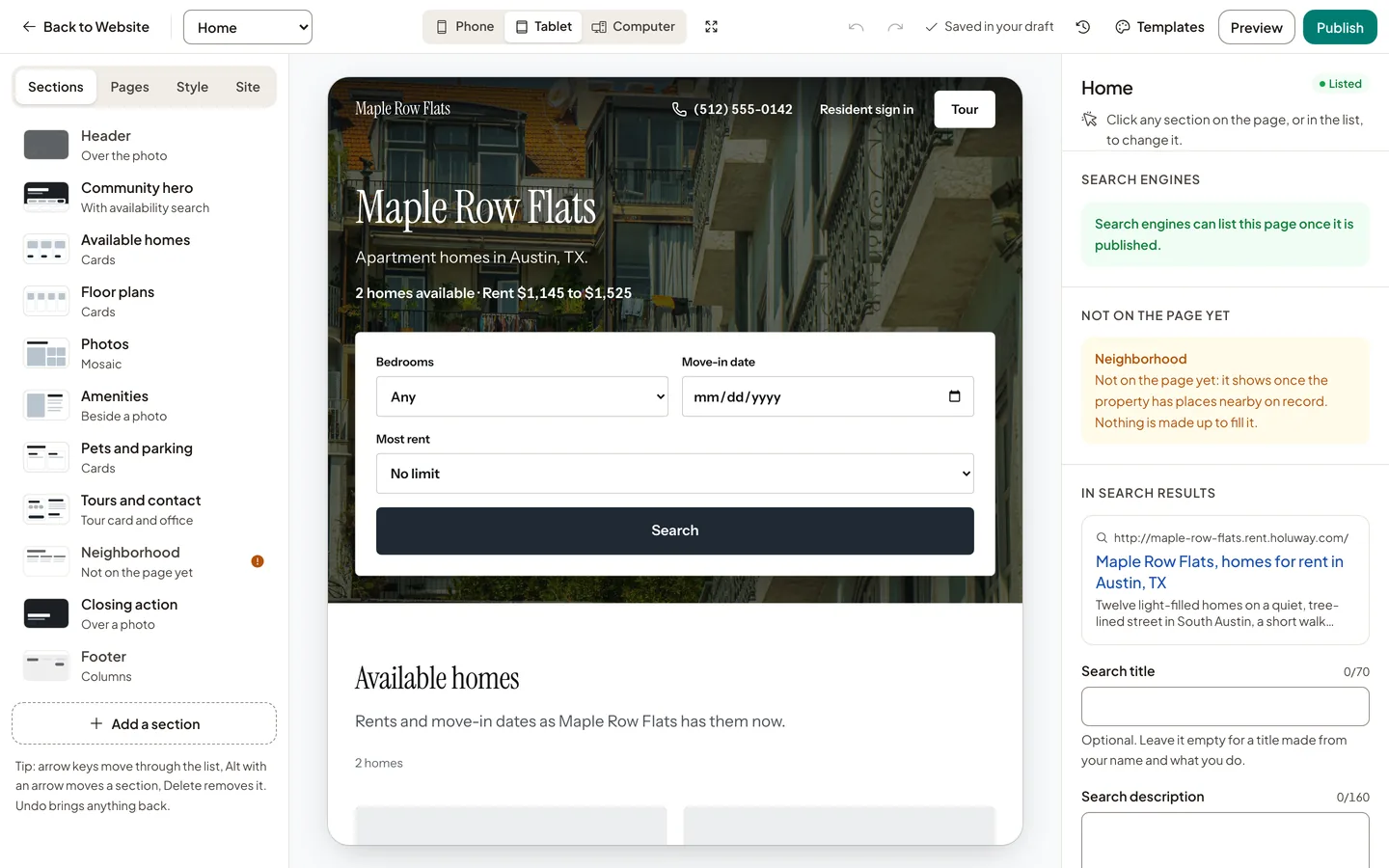Viewport: 1389px width, 868px height.
Task: Click the Search description text area
Action: point(1225,840)
